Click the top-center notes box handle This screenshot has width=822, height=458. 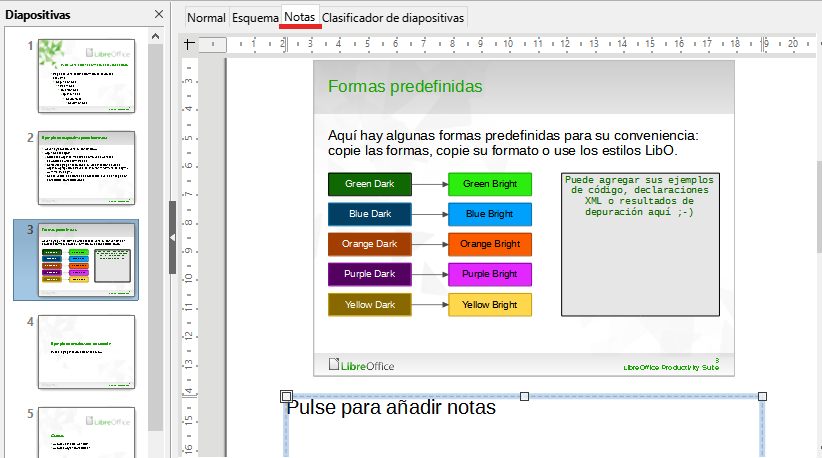point(524,397)
